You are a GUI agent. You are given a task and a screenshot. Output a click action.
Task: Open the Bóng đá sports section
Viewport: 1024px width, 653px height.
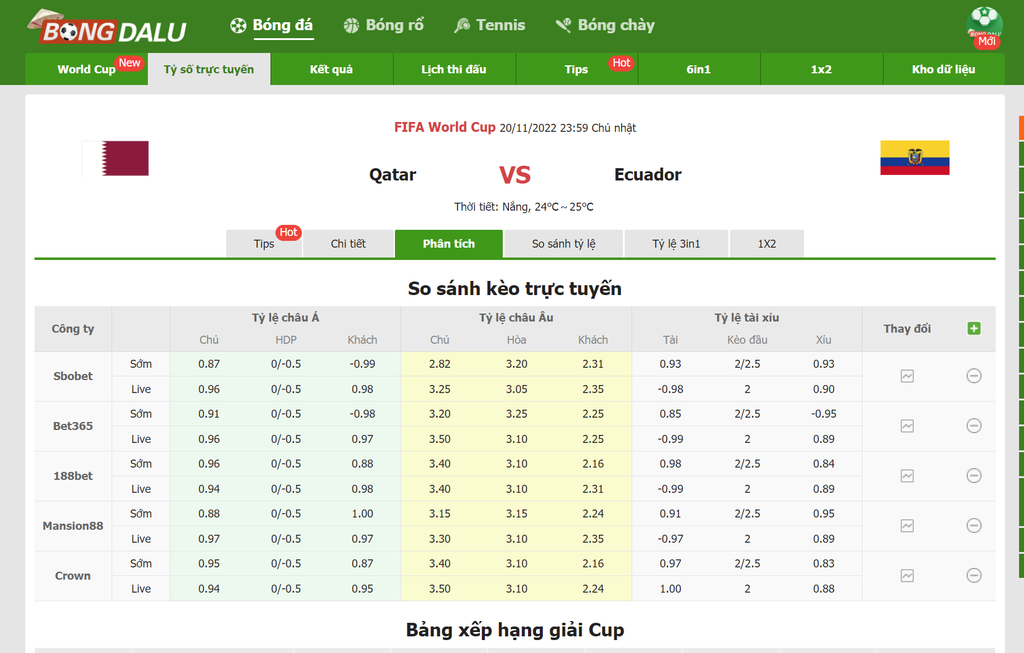click(272, 25)
